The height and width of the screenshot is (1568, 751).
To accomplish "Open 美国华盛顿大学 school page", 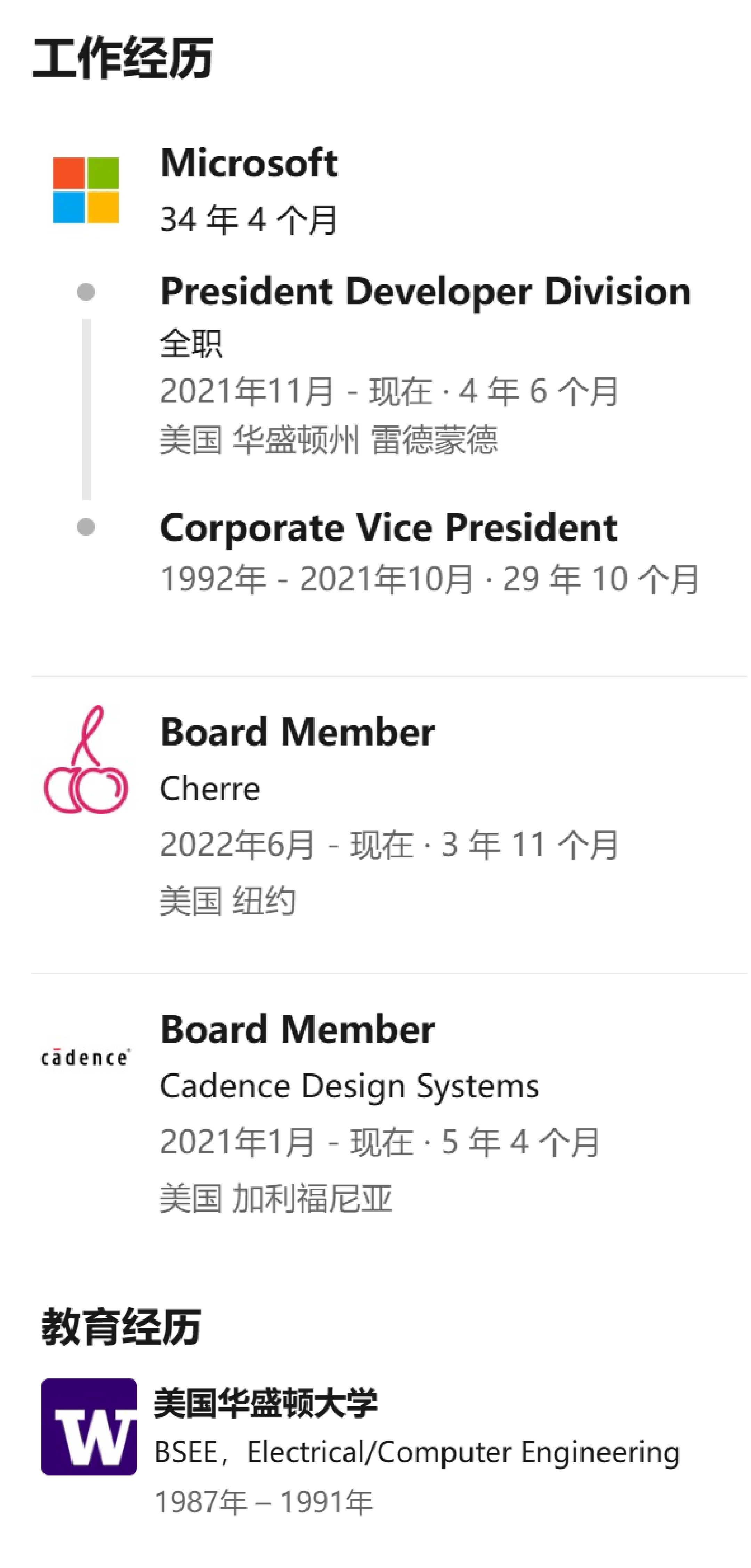I will (266, 1403).
